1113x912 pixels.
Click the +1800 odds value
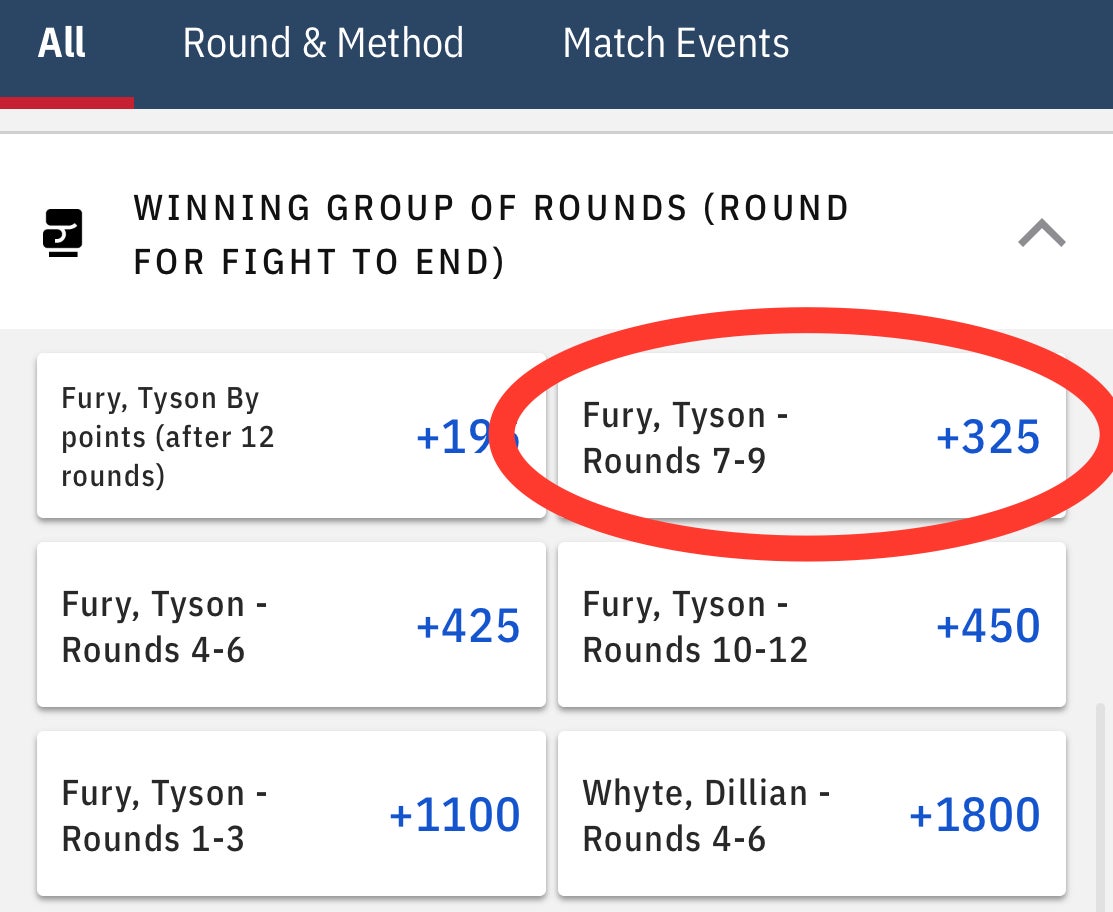974,815
